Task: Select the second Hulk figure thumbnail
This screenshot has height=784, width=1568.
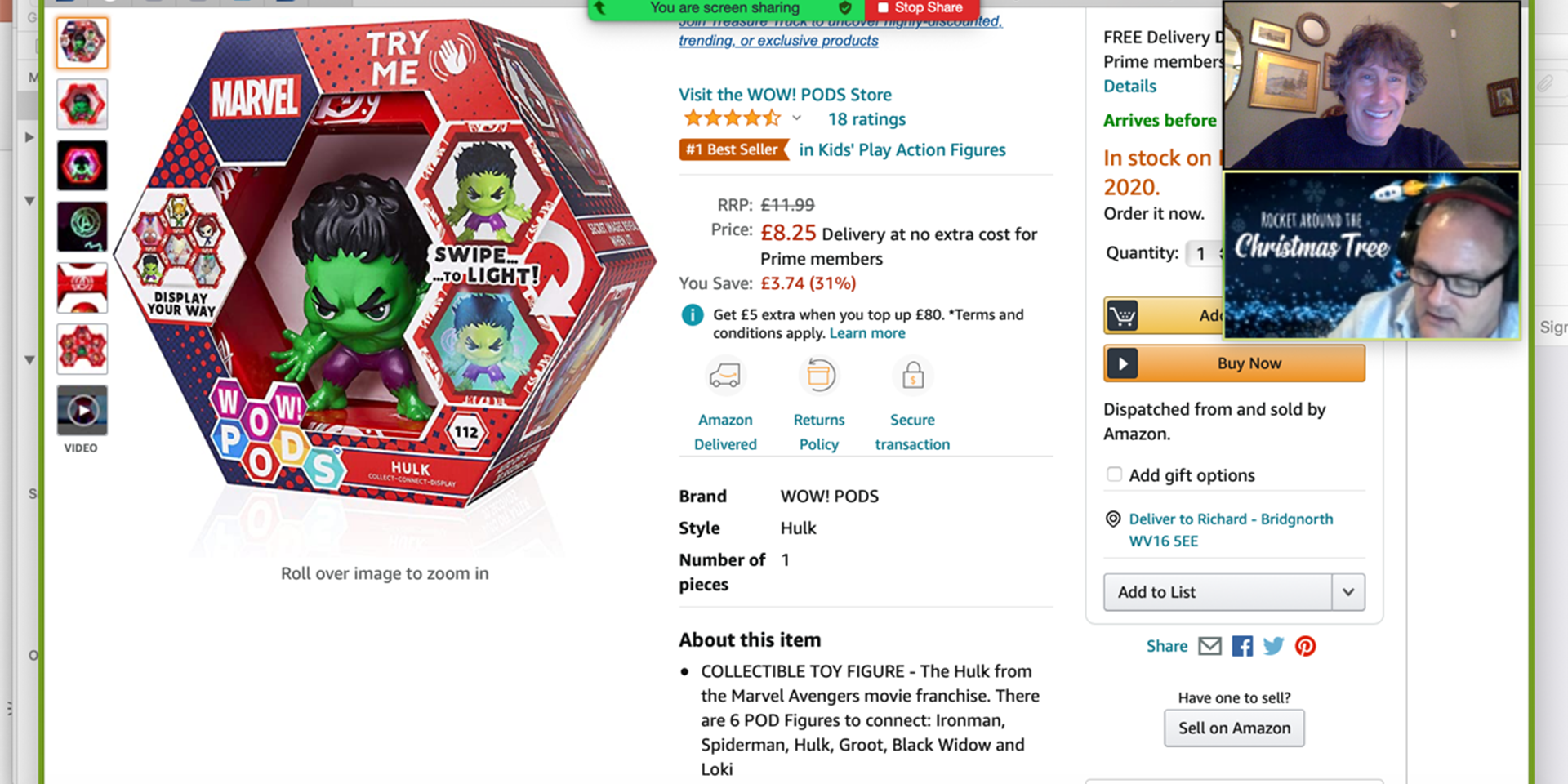Action: (82, 105)
